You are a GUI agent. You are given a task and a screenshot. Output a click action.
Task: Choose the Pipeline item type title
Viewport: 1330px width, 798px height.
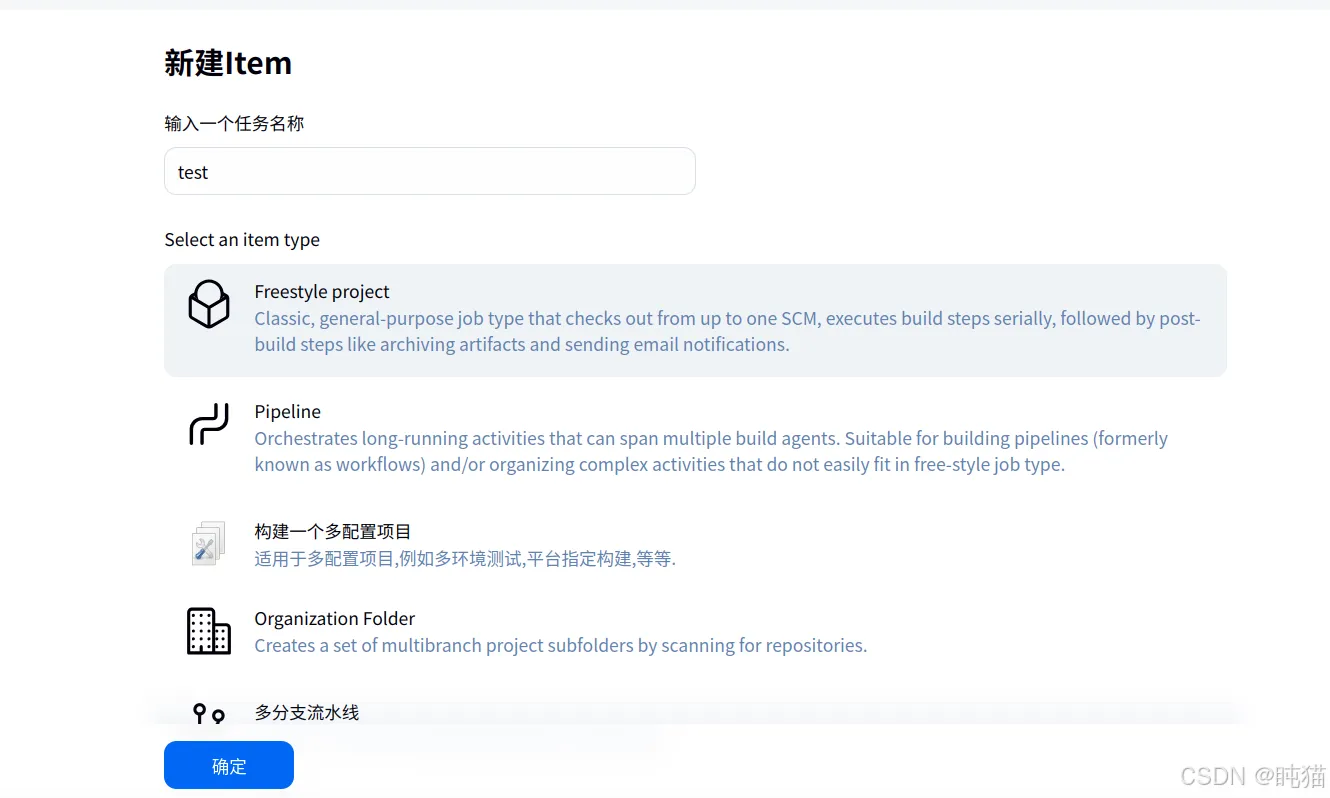click(x=287, y=412)
